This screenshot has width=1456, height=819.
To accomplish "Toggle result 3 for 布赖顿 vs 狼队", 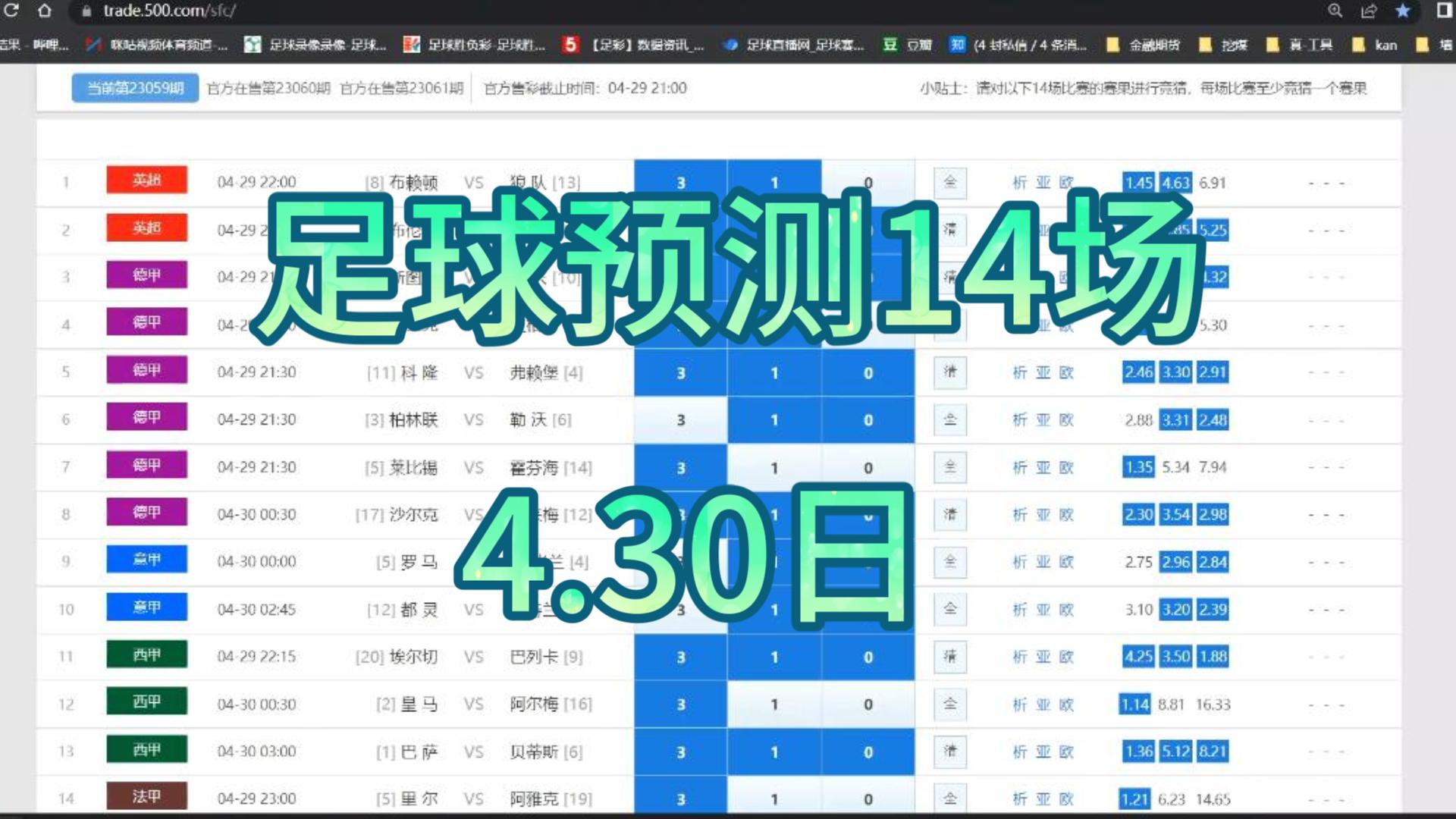I will click(680, 183).
